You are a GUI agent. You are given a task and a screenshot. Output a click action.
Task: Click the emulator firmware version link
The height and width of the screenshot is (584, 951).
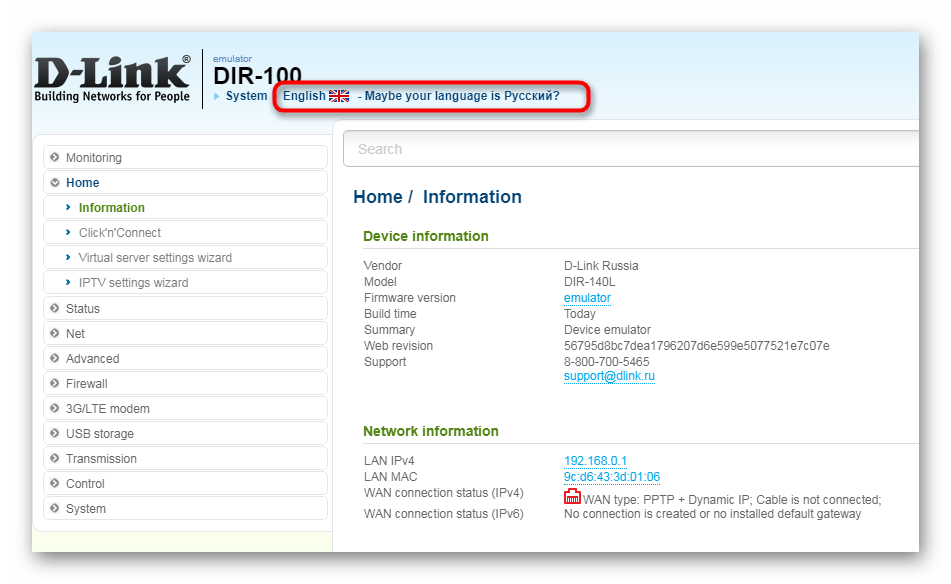coord(587,298)
